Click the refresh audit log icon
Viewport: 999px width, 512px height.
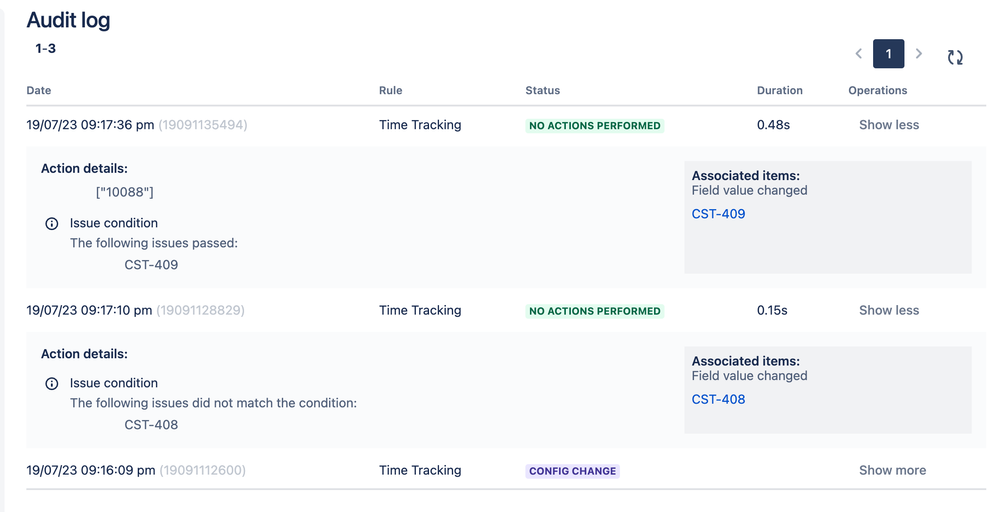point(955,57)
